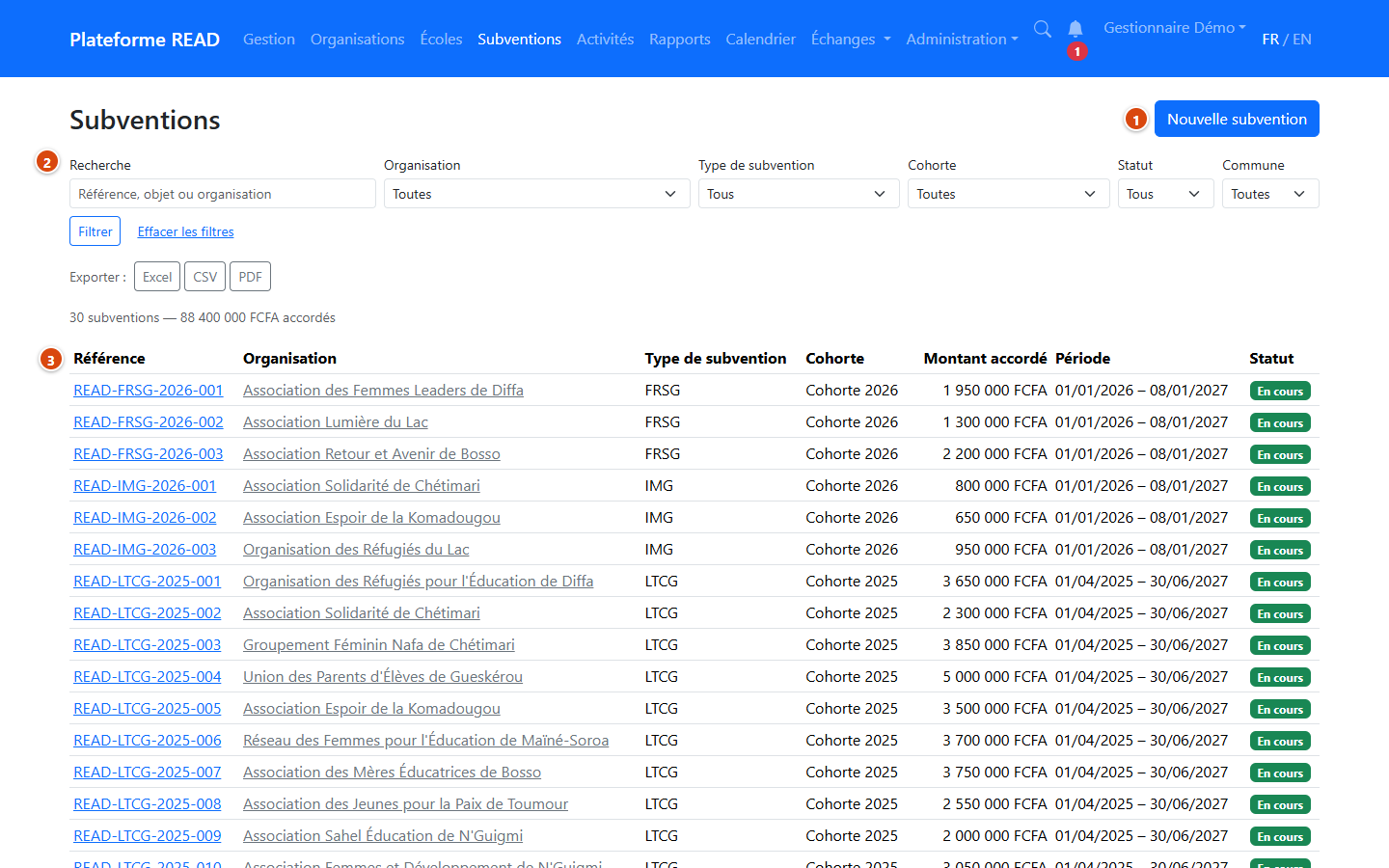
Task: Export the list as CSV
Action: tap(205, 277)
